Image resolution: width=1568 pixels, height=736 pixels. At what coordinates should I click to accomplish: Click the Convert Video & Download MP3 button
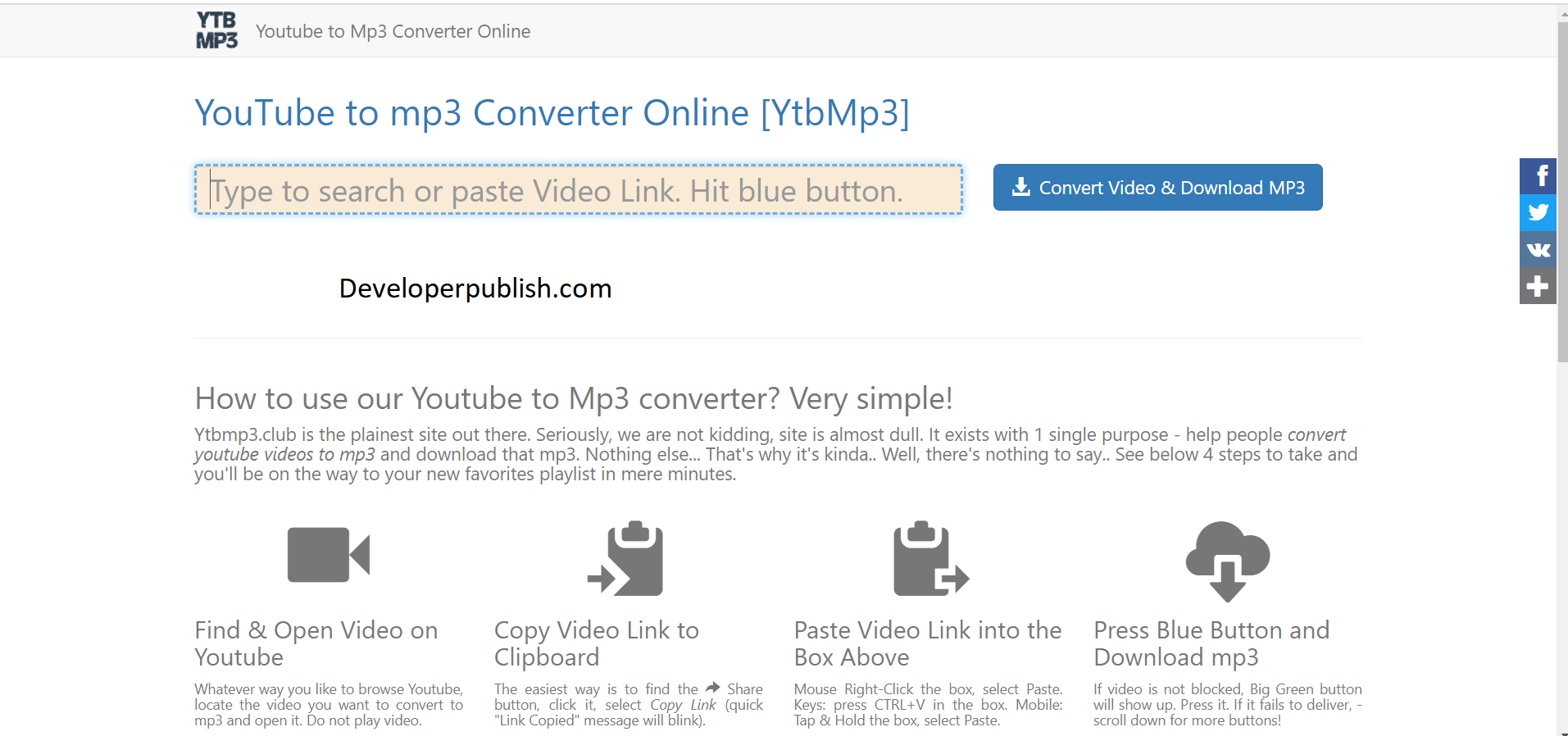(1157, 188)
